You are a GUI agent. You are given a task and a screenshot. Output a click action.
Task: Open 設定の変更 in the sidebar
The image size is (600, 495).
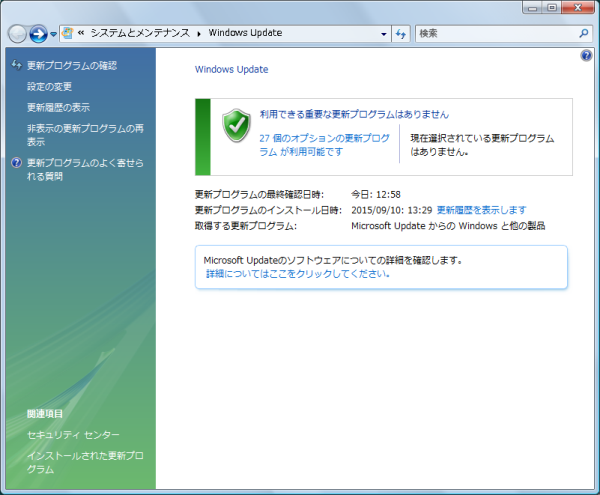pyautogui.click(x=49, y=86)
